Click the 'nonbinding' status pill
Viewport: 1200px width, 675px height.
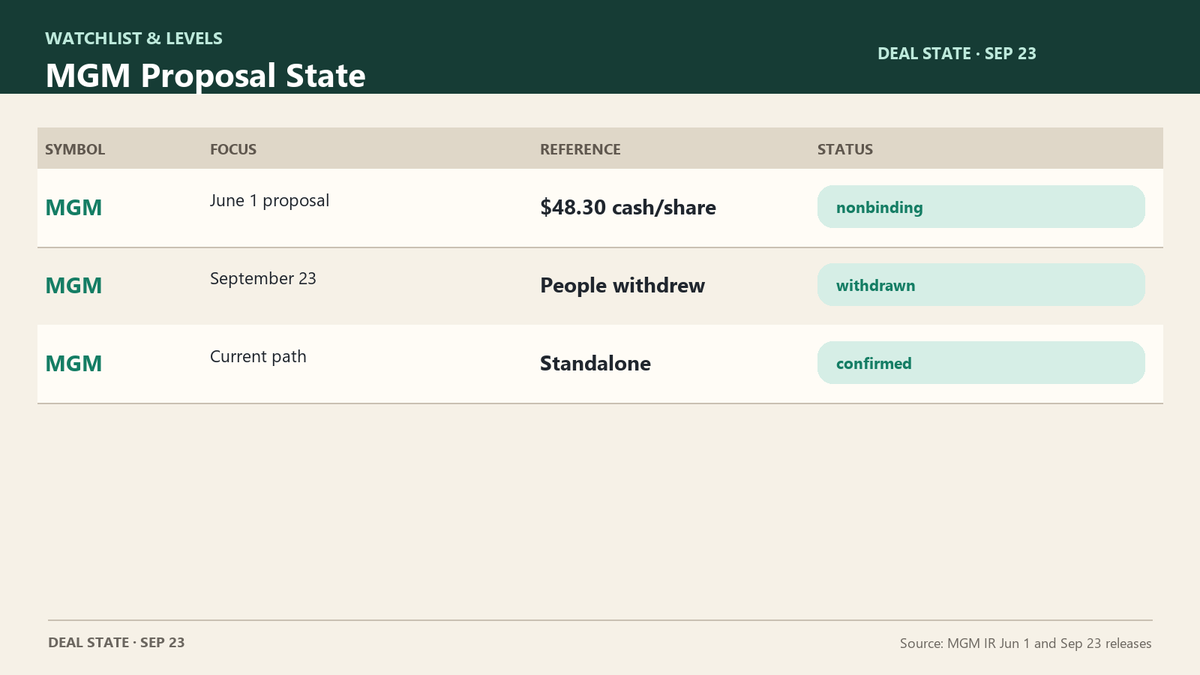coord(981,207)
